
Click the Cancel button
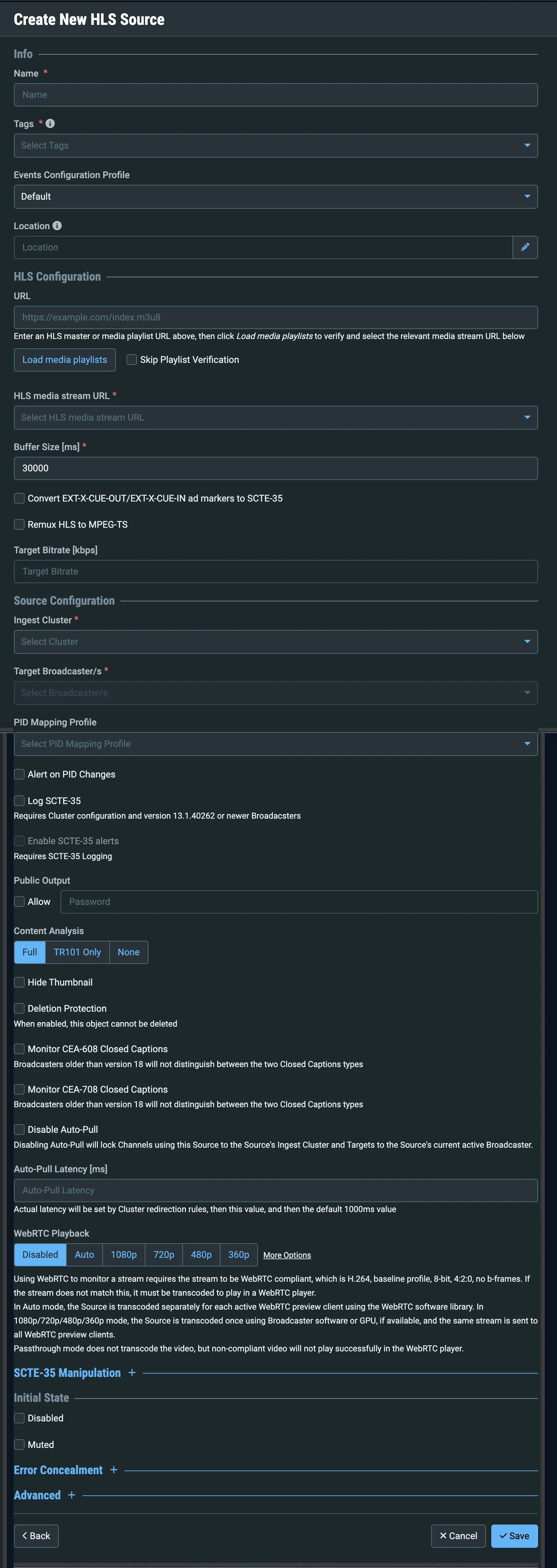pyautogui.click(x=458, y=1536)
